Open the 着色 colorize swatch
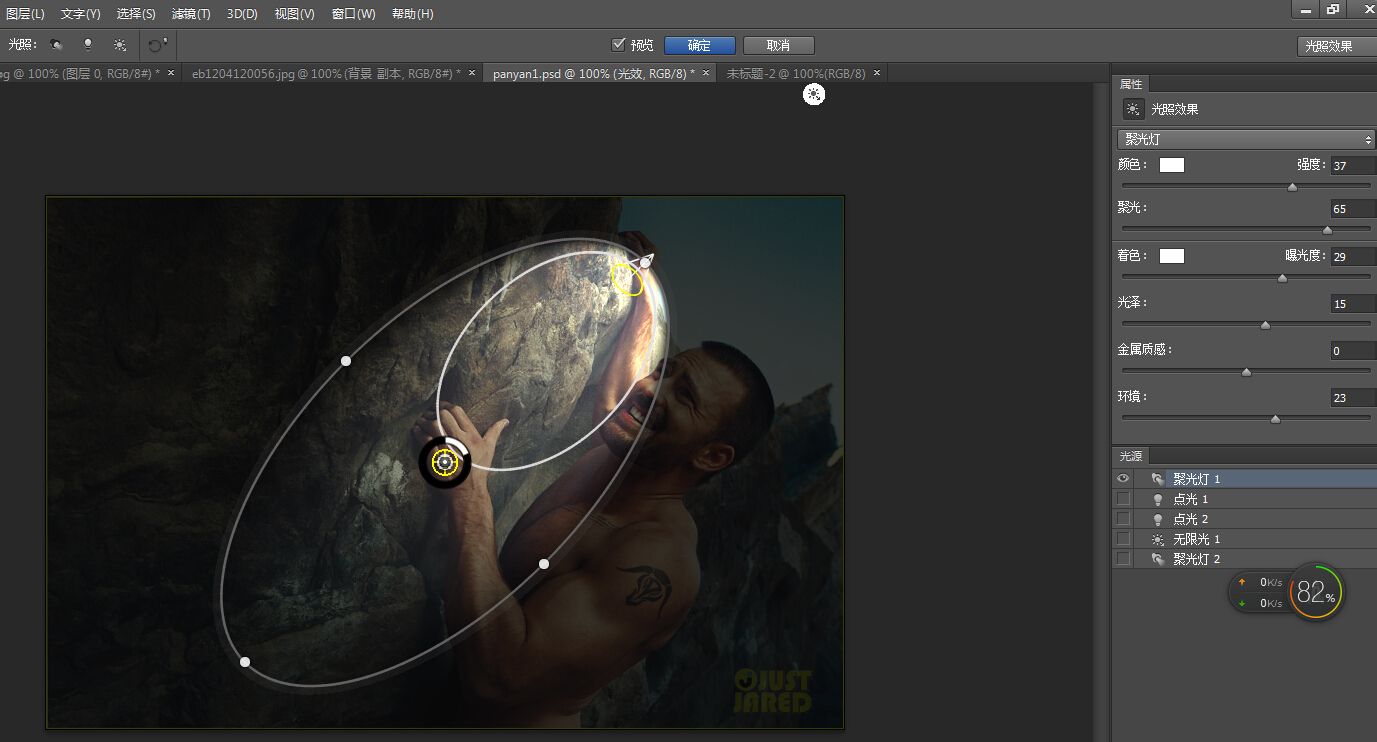Viewport: 1377px width, 742px height. point(1172,256)
